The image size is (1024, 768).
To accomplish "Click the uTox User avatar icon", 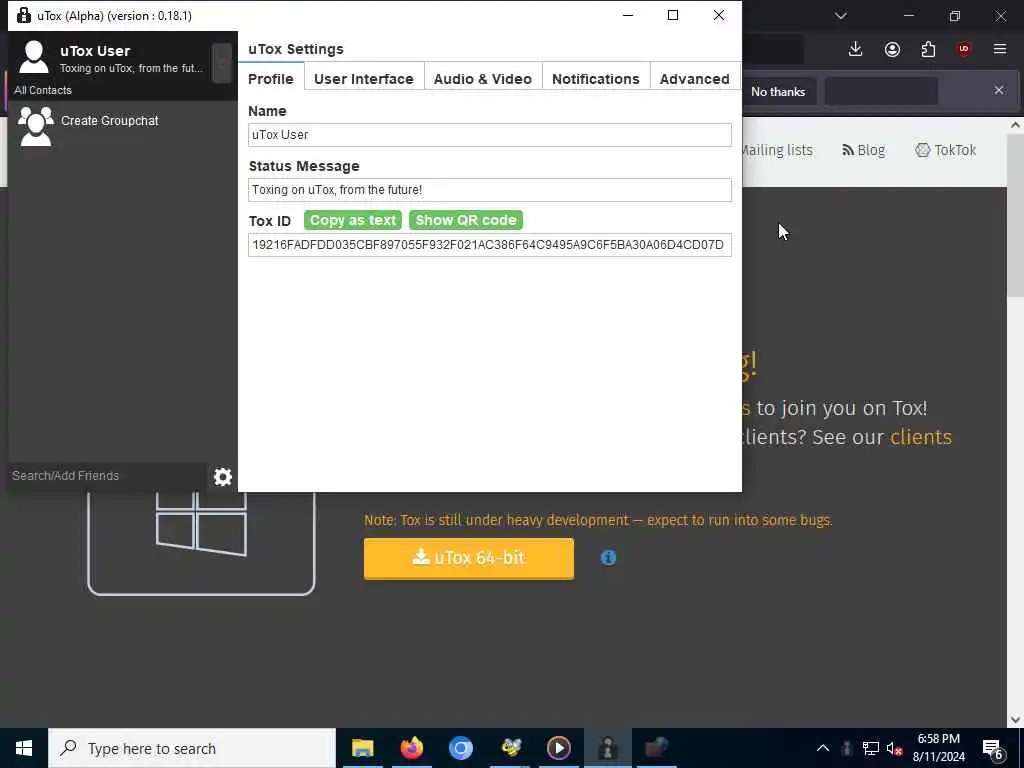I will tap(34, 57).
